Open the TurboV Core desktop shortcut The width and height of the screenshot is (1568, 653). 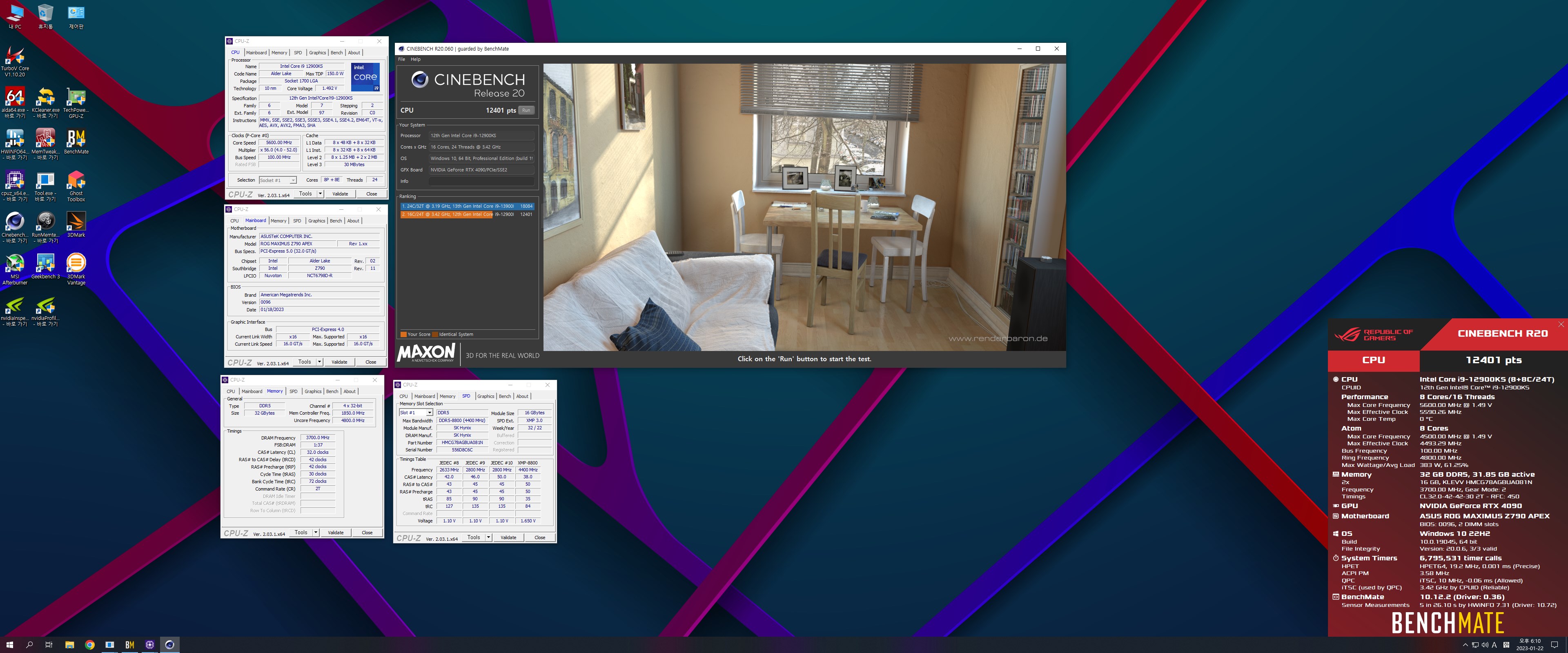15,61
